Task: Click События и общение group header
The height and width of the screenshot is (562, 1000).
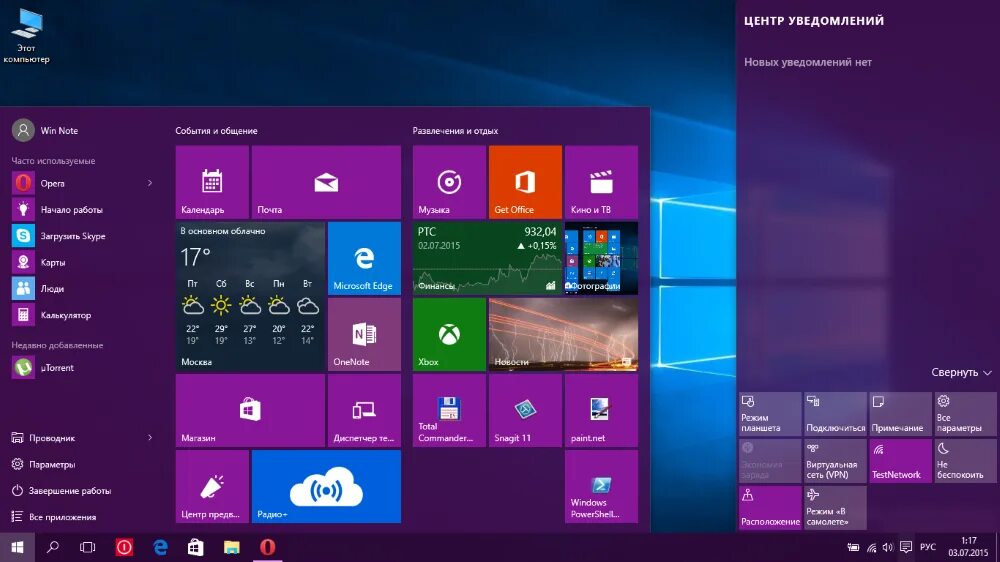Action: (x=216, y=131)
